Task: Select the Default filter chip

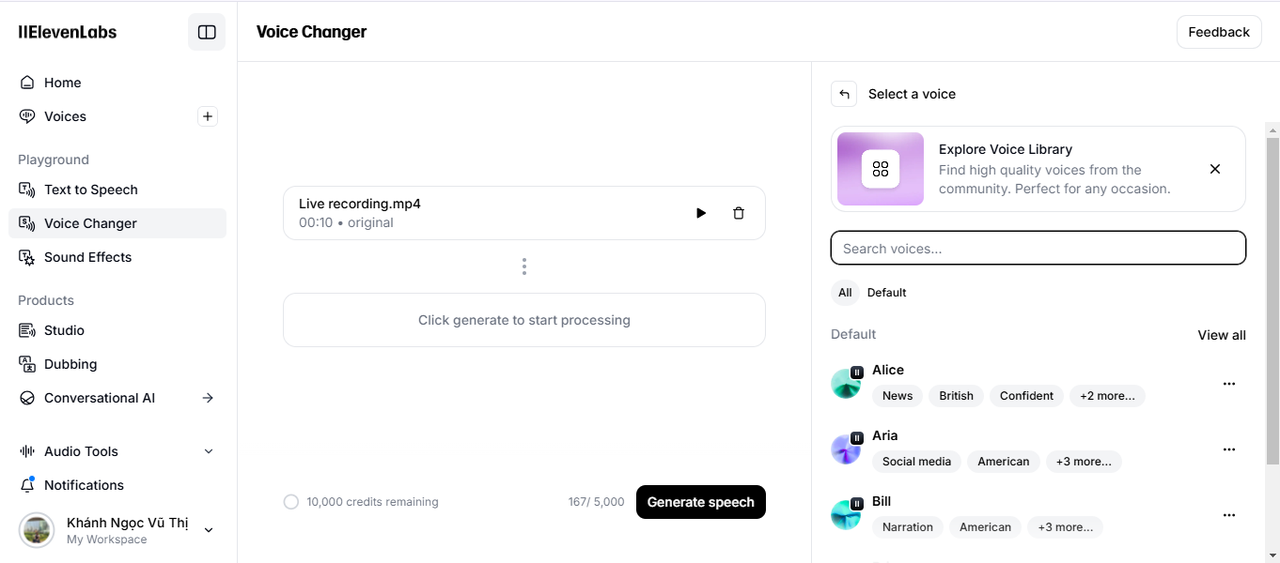Action: 887,293
